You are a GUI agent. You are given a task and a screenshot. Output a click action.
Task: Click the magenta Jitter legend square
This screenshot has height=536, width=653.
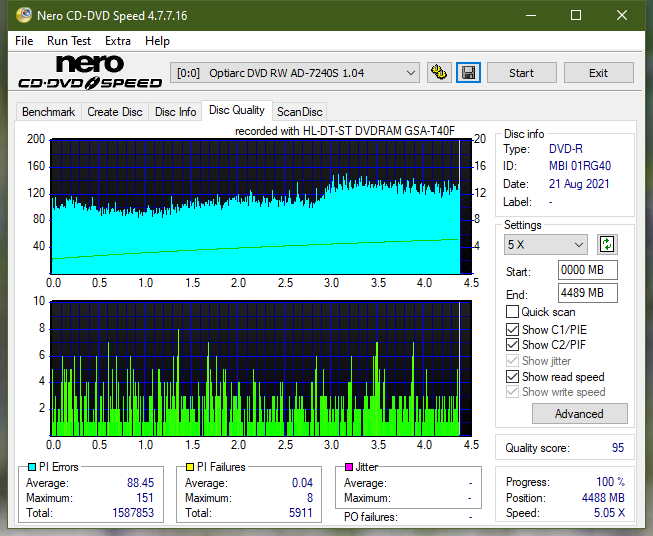349,467
